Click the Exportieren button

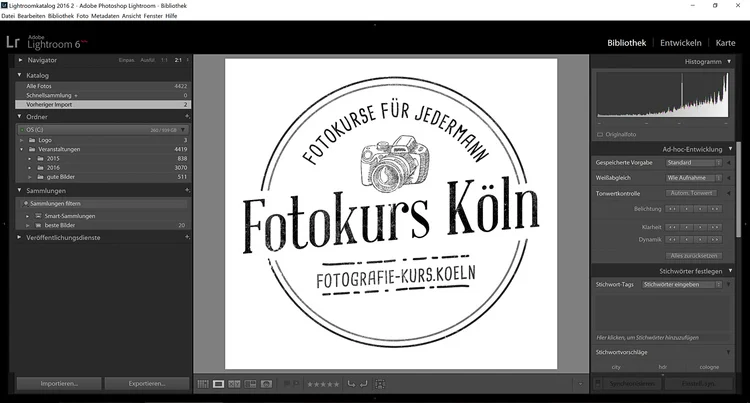coord(147,383)
